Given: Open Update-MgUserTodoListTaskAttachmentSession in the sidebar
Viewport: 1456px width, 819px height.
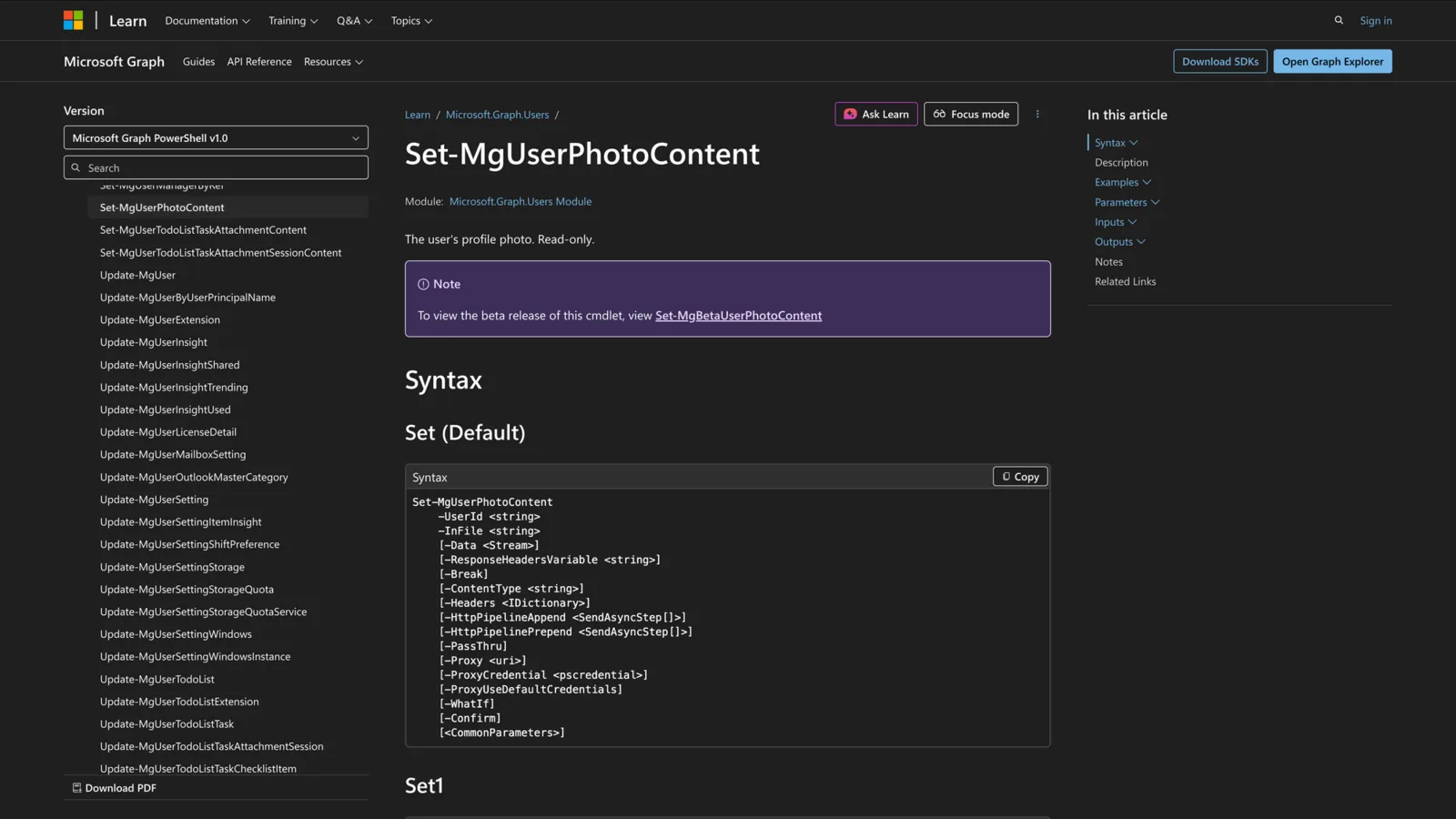Looking at the screenshot, I should [x=211, y=746].
